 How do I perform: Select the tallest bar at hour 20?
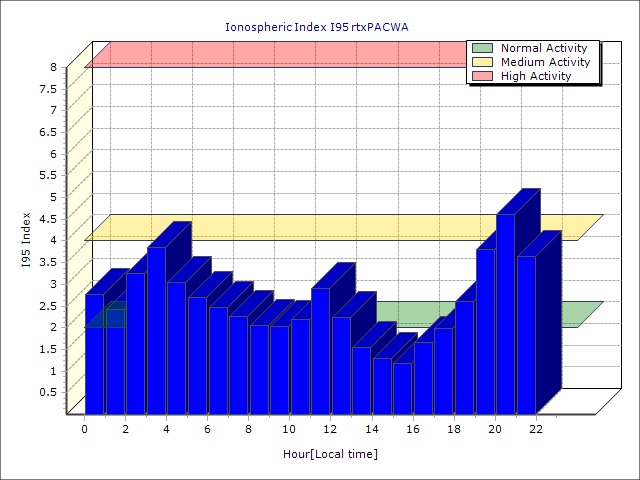click(x=505, y=315)
